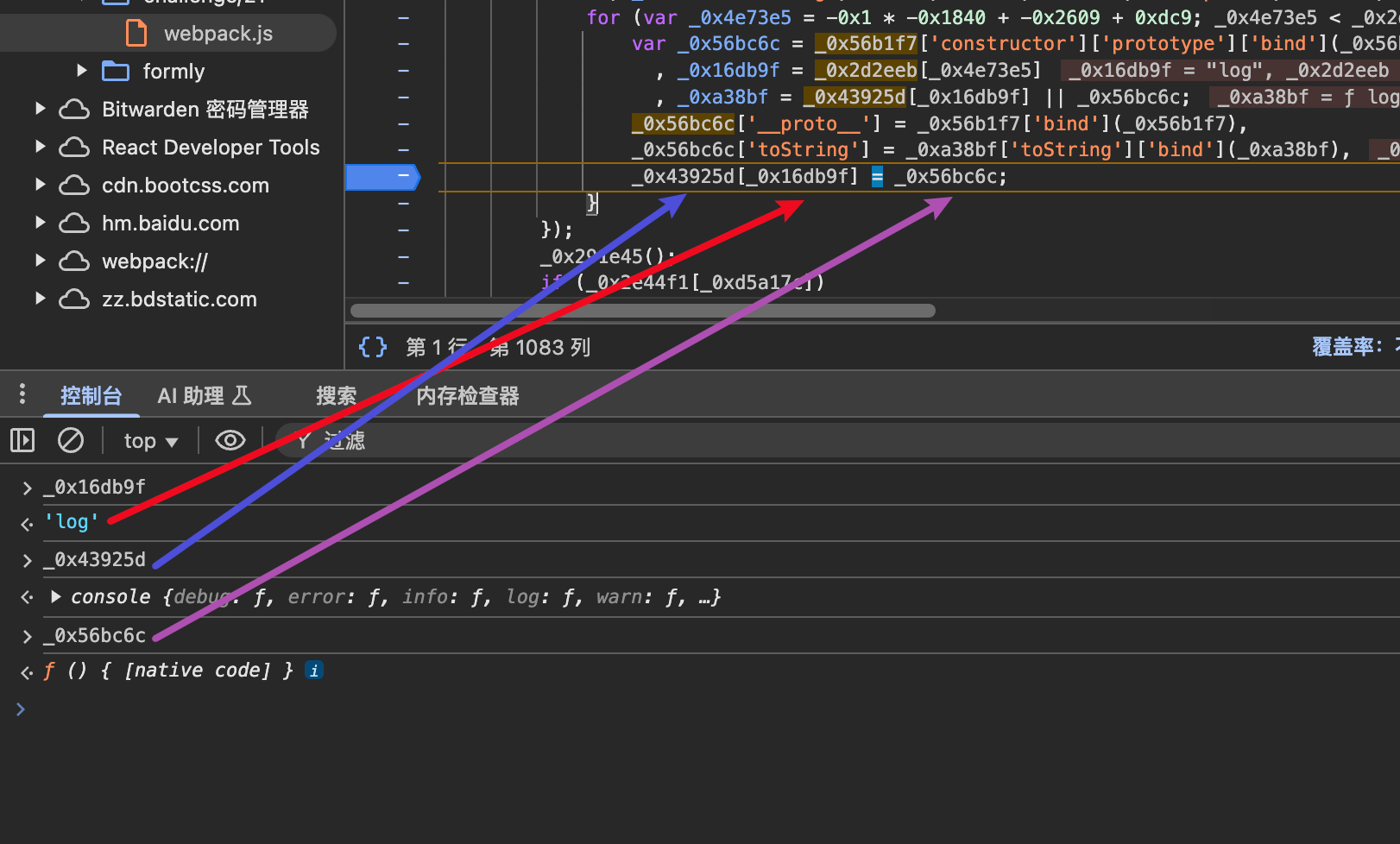Clear the console with the ban icon
The height and width of the screenshot is (844, 1400).
(x=71, y=441)
